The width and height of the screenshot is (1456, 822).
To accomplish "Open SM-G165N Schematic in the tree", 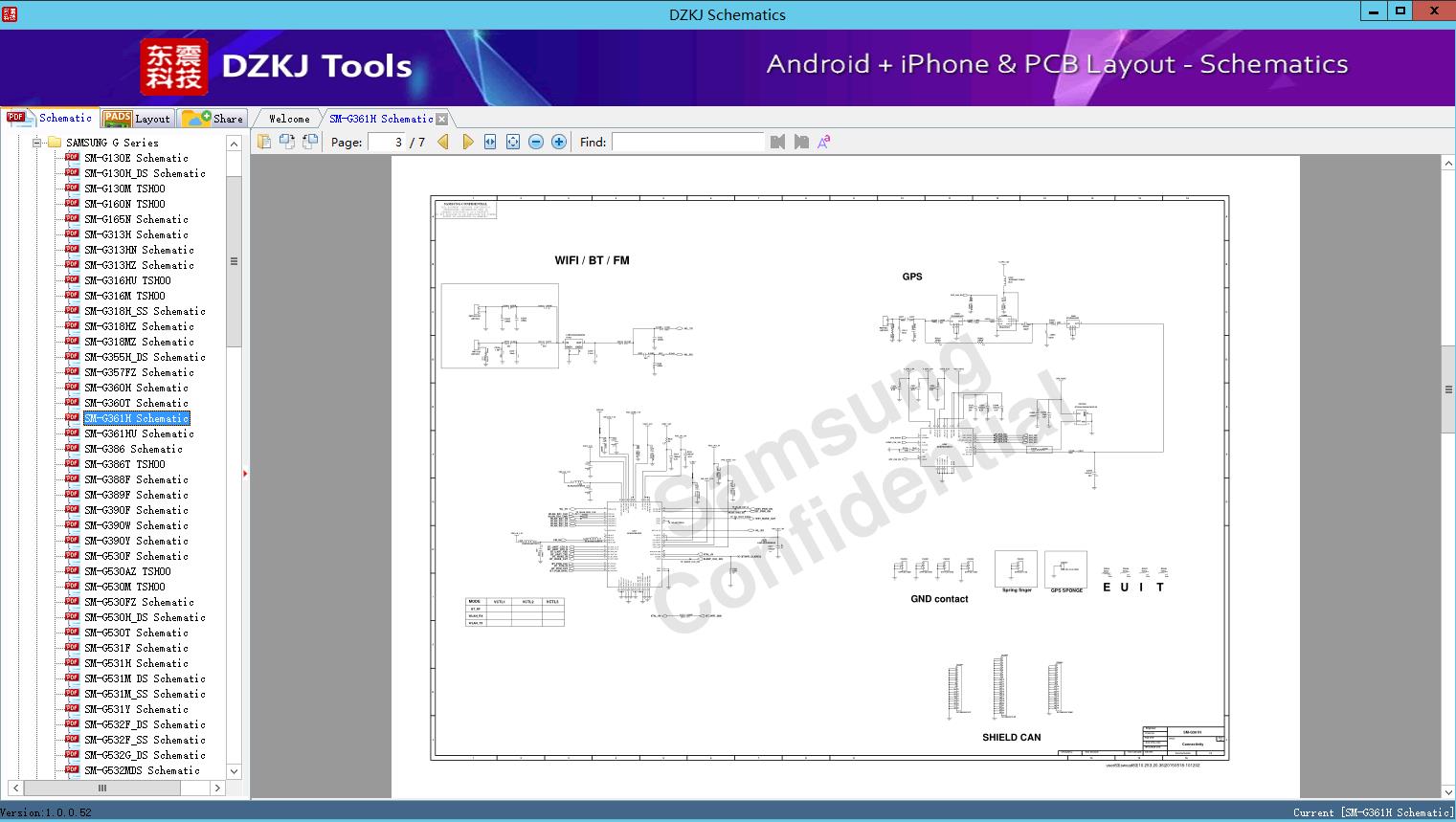I will pos(136,219).
